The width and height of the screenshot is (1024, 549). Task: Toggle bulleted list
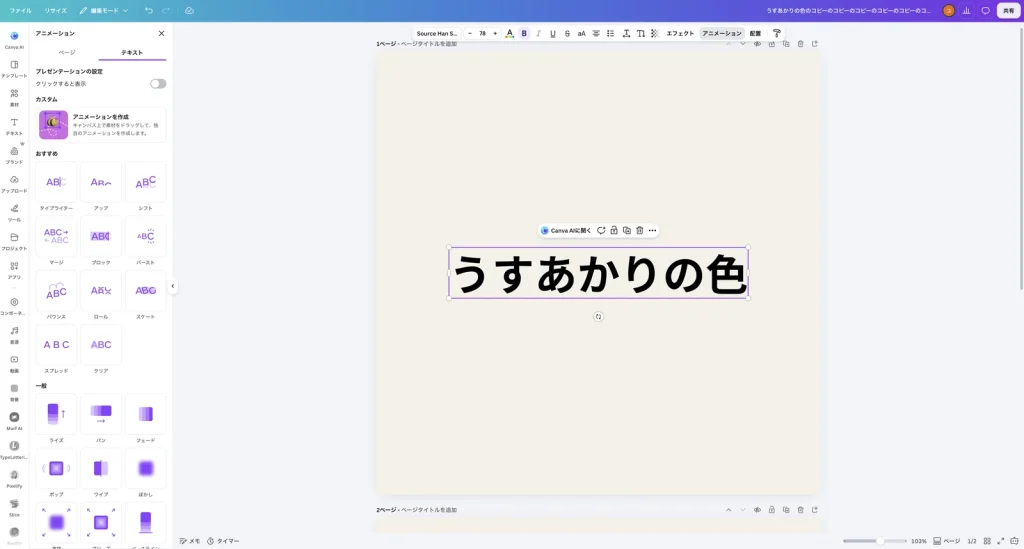coord(611,33)
